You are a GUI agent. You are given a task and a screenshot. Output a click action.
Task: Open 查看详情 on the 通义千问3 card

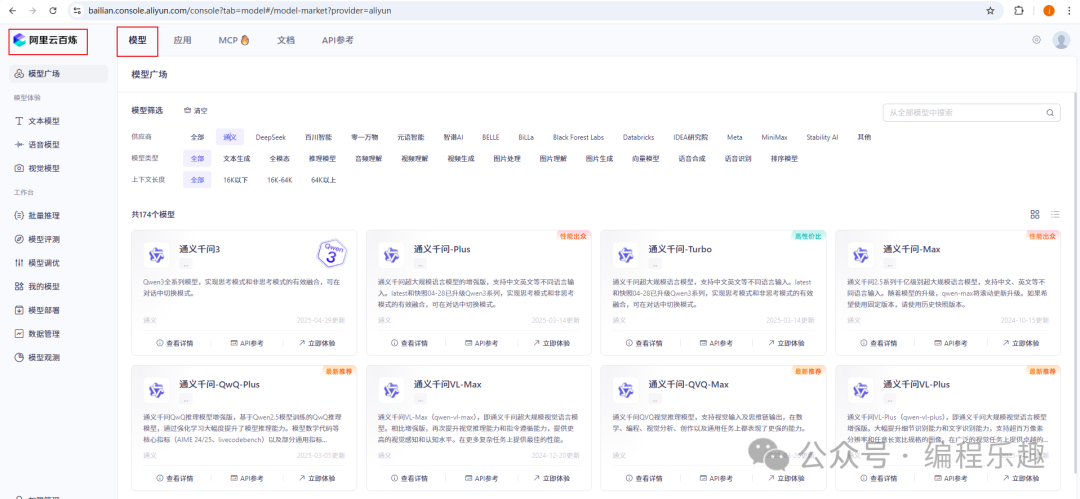[175, 343]
